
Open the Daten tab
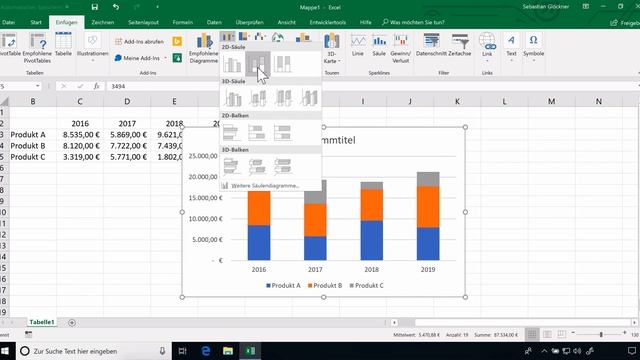click(x=214, y=22)
